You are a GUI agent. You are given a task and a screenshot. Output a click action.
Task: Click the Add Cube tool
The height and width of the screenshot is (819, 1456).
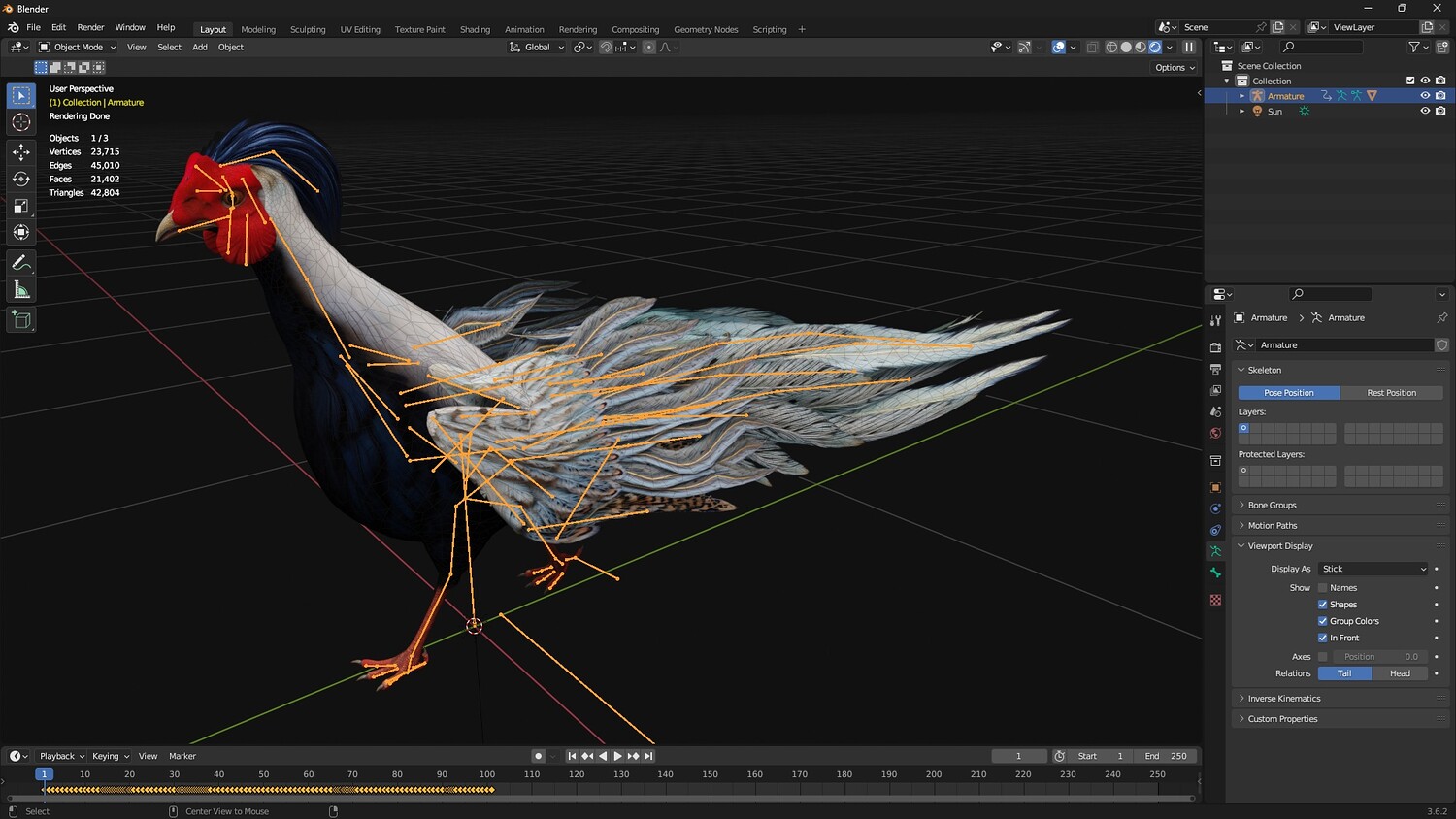point(21,320)
